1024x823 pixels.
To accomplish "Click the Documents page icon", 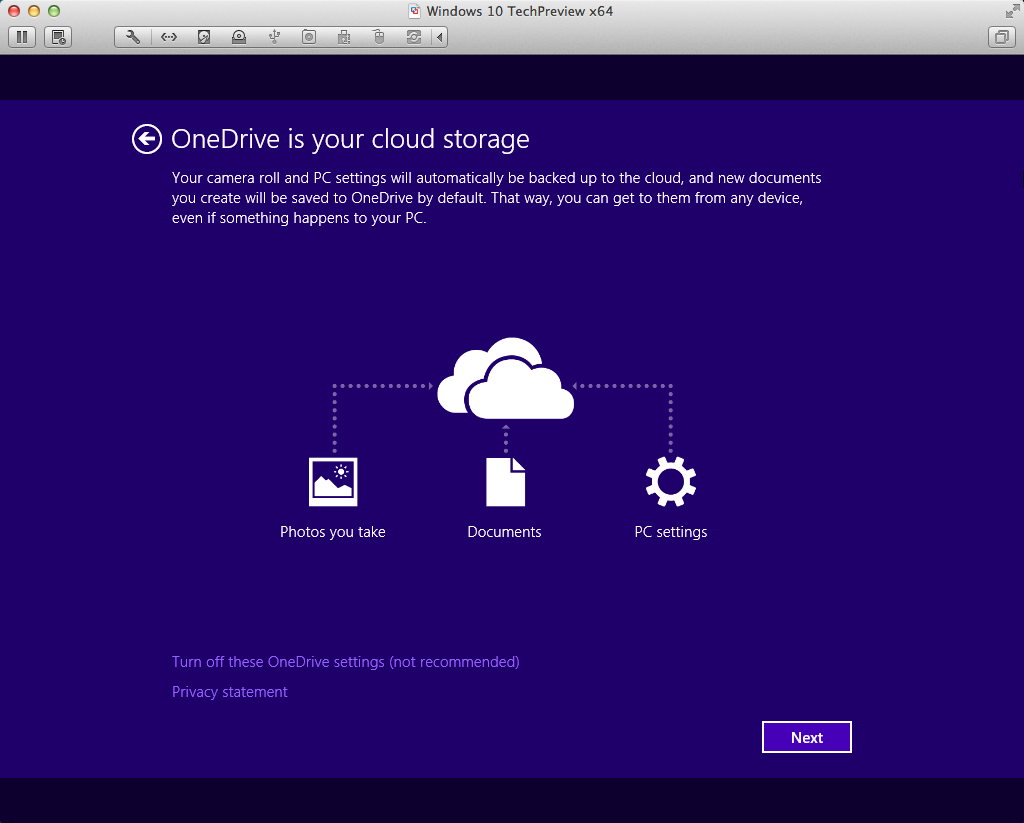I will coord(505,482).
